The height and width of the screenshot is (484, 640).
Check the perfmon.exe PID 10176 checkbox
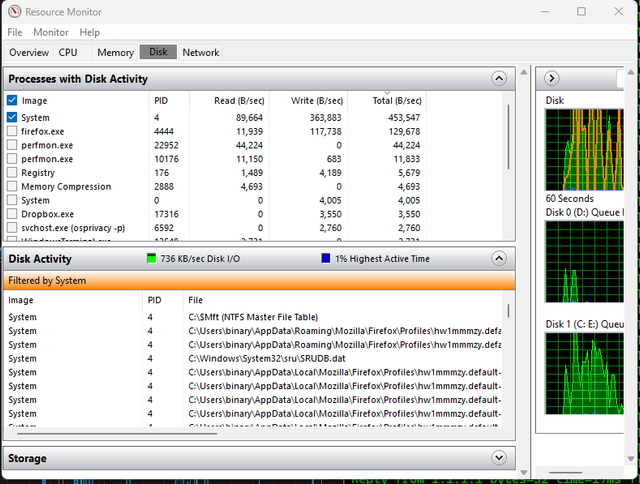12,159
